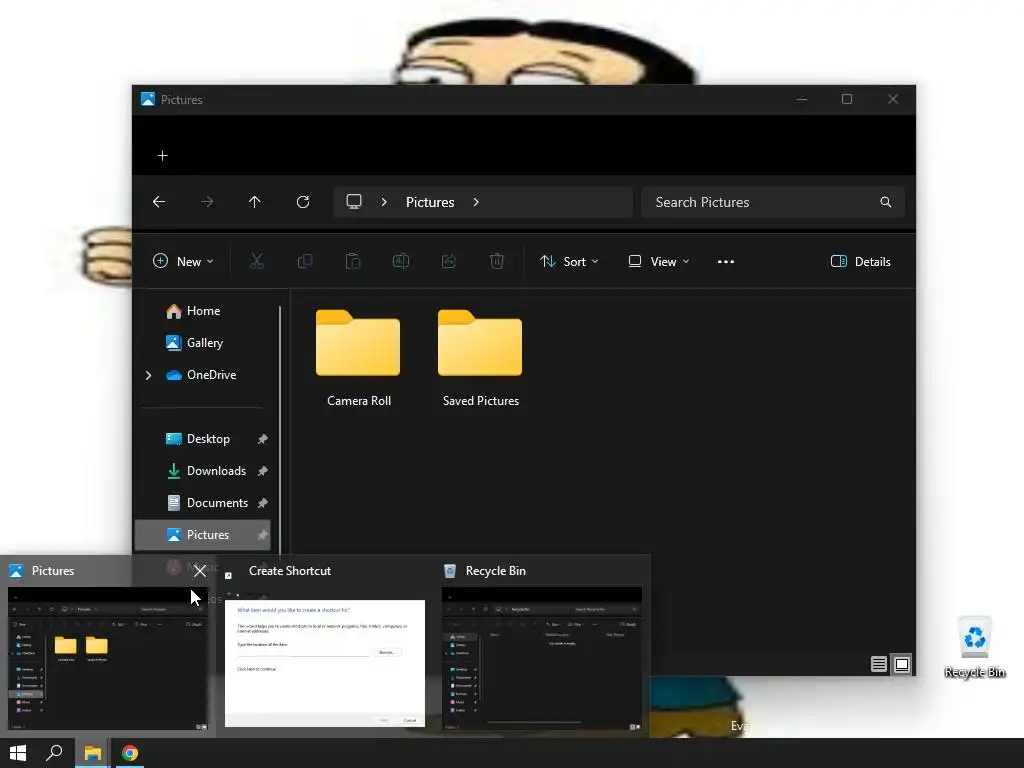The image size is (1024, 768).
Task: Switch to details list view icon
Action: coord(878,664)
